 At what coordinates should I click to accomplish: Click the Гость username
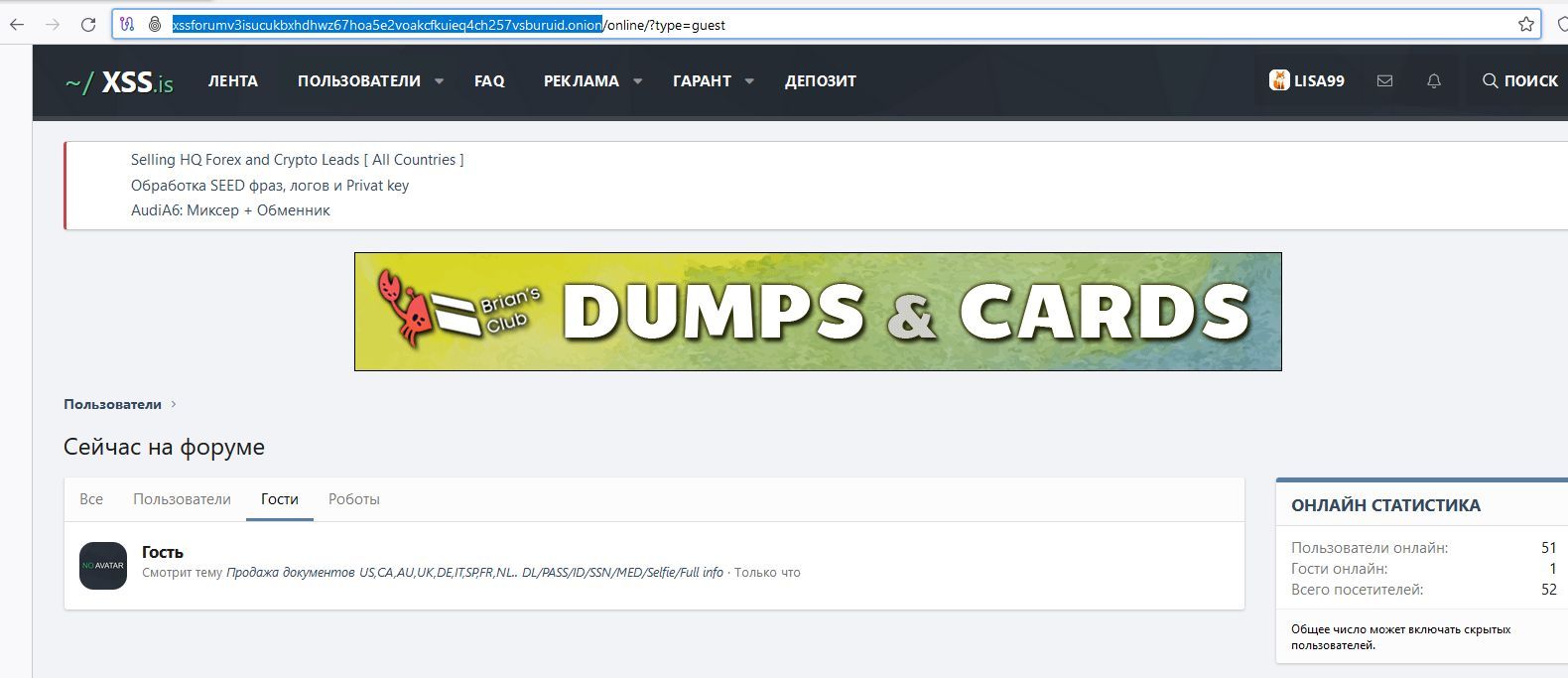pos(163,552)
